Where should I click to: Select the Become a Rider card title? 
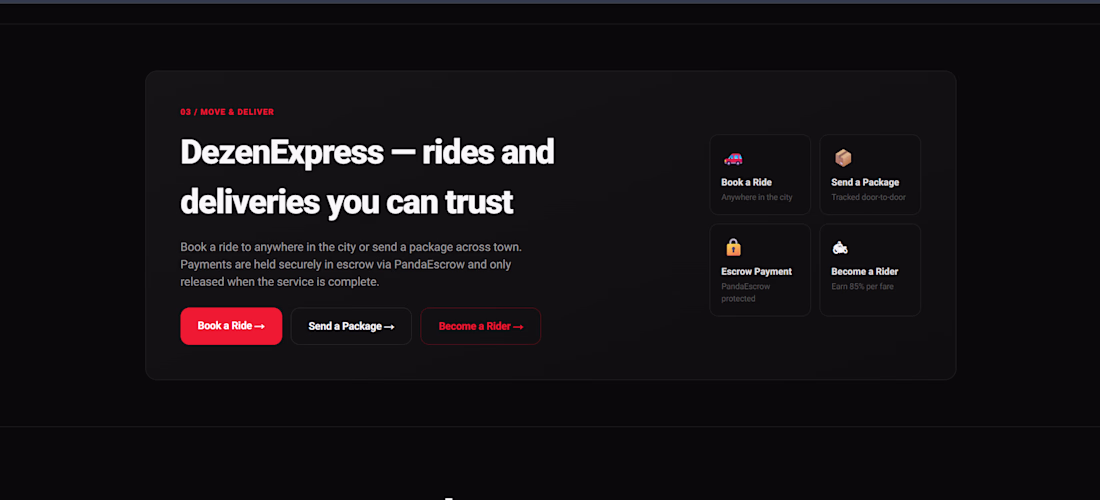[x=864, y=271]
